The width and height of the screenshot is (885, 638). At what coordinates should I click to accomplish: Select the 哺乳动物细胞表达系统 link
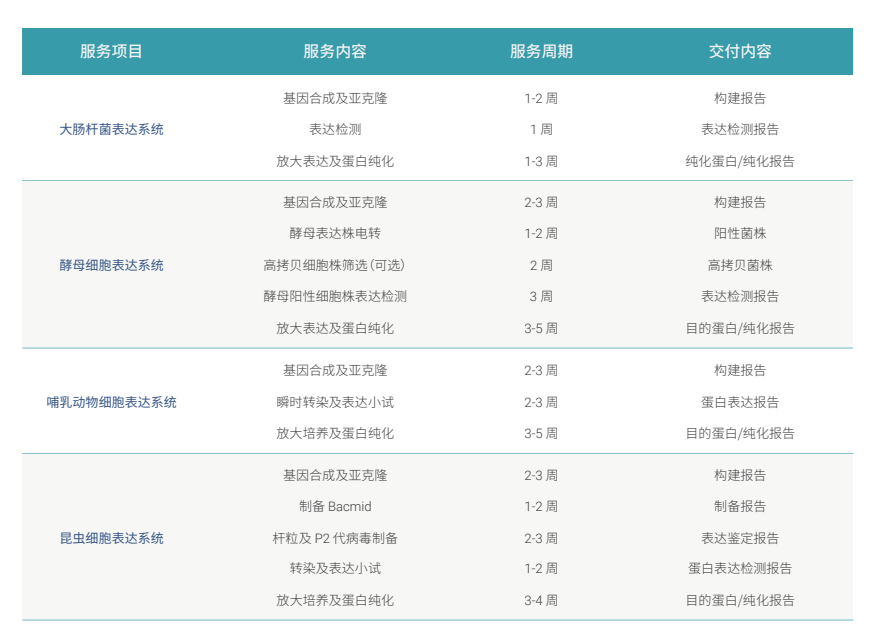[x=111, y=402]
